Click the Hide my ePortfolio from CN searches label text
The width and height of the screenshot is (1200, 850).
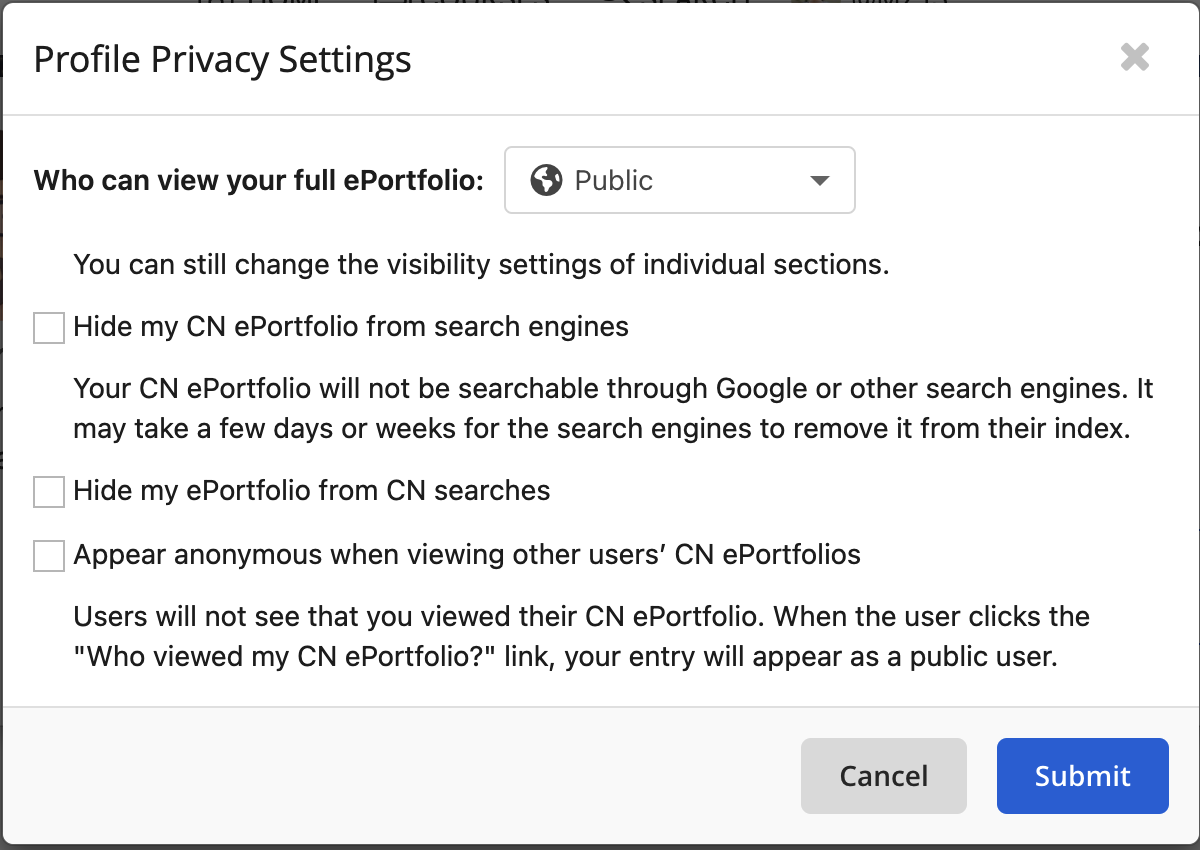pyautogui.click(x=312, y=491)
